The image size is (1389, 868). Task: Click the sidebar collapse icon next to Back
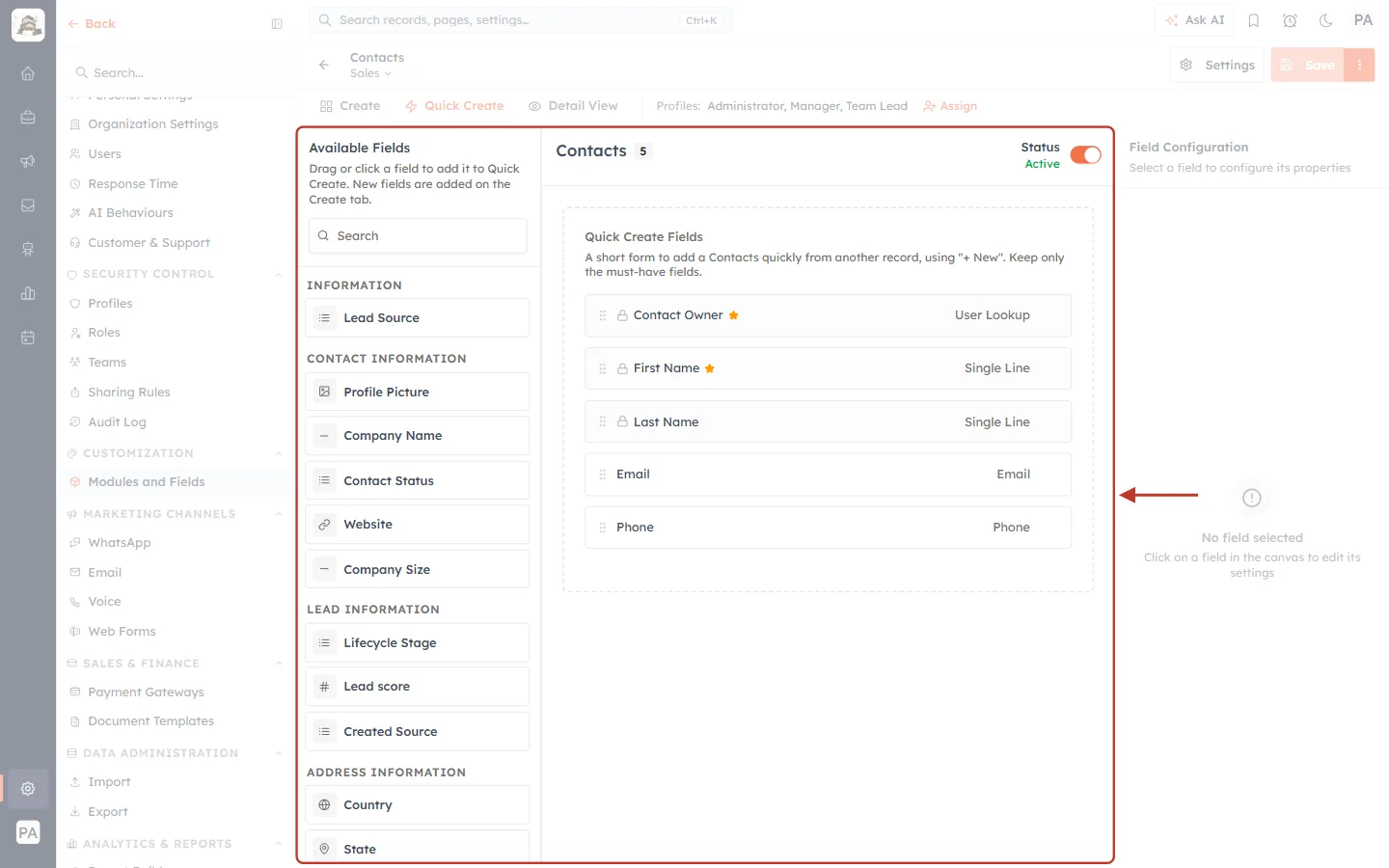277,24
